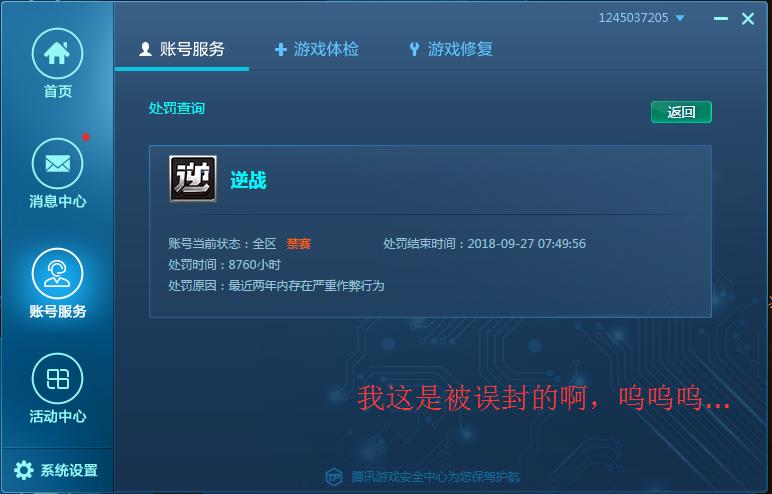
Task: Open 活动中心 grid icon
Action: (57, 378)
